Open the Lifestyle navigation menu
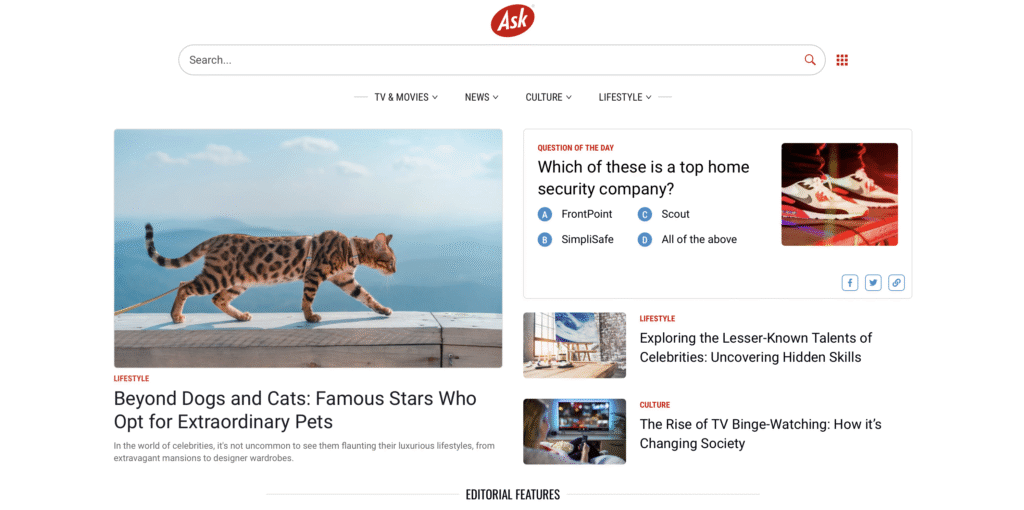Screen dimensions: 1024x510 [x=625, y=97]
